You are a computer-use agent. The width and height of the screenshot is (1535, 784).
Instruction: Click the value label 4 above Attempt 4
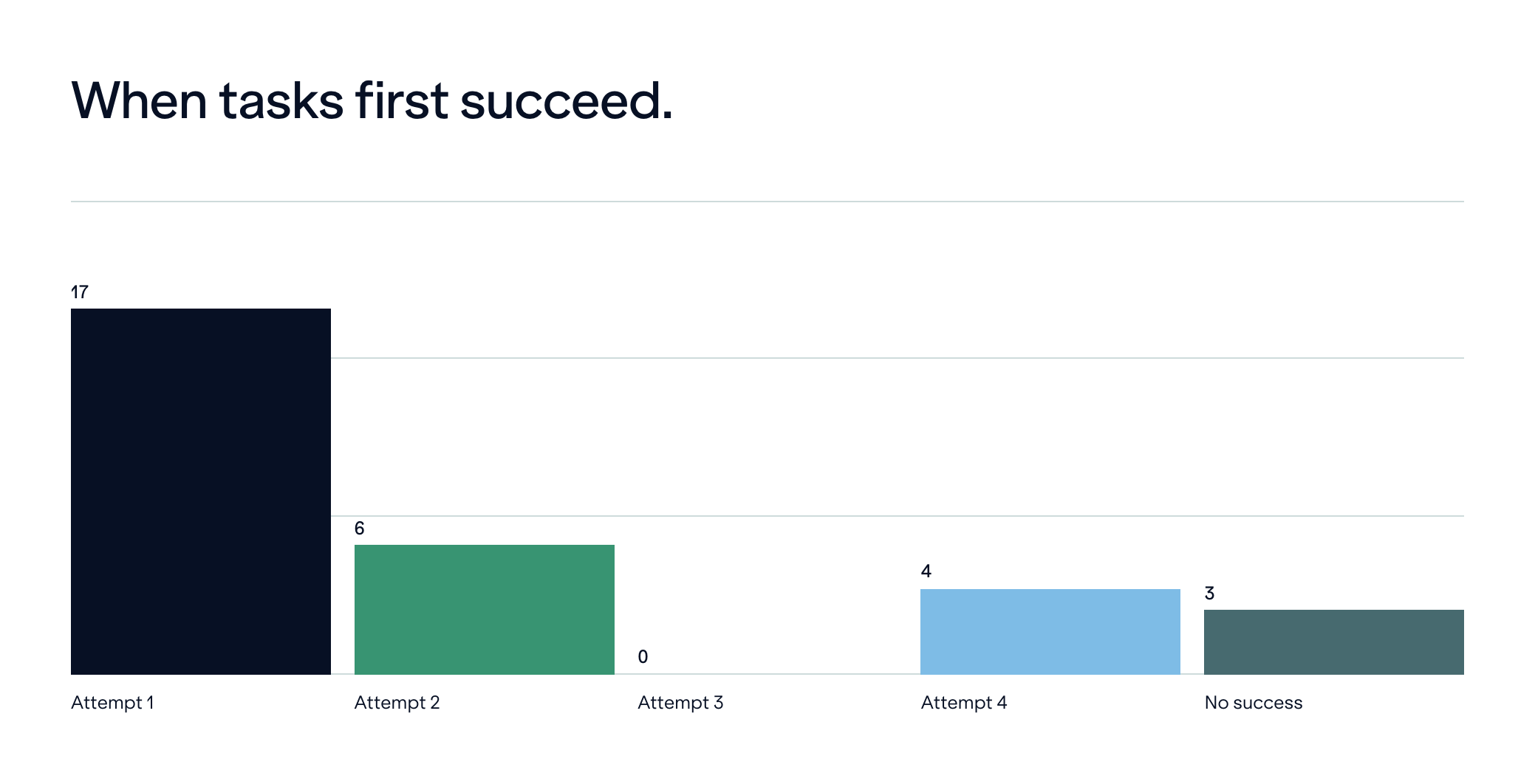tap(926, 571)
